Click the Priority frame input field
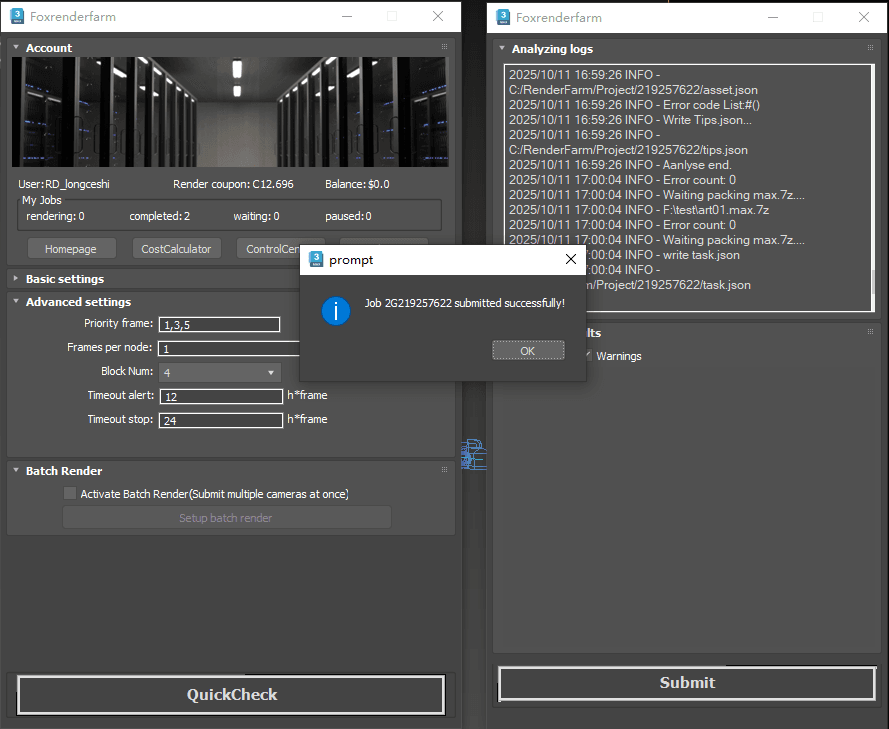The height and width of the screenshot is (729, 889). point(219,324)
